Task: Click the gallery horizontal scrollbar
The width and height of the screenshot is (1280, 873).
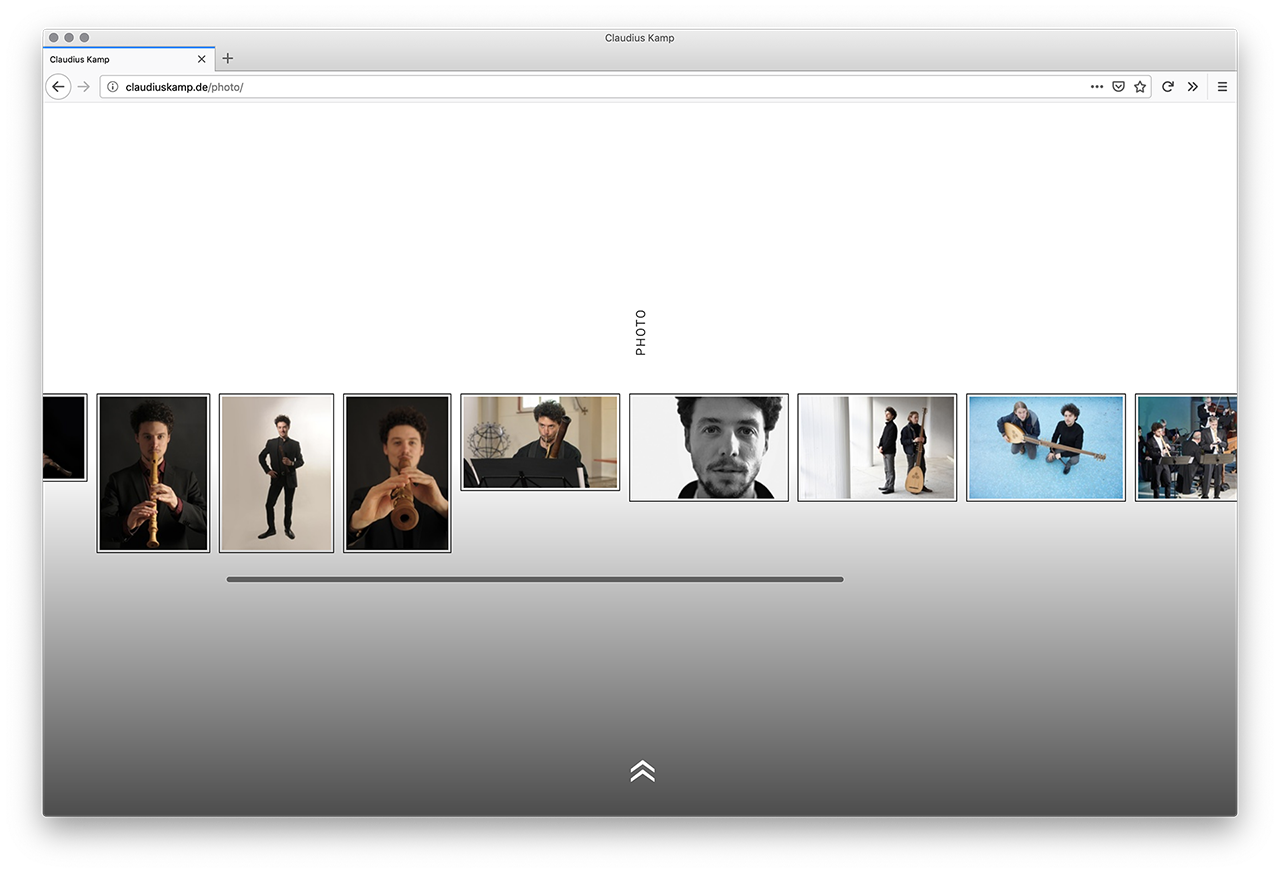Action: tap(535, 579)
